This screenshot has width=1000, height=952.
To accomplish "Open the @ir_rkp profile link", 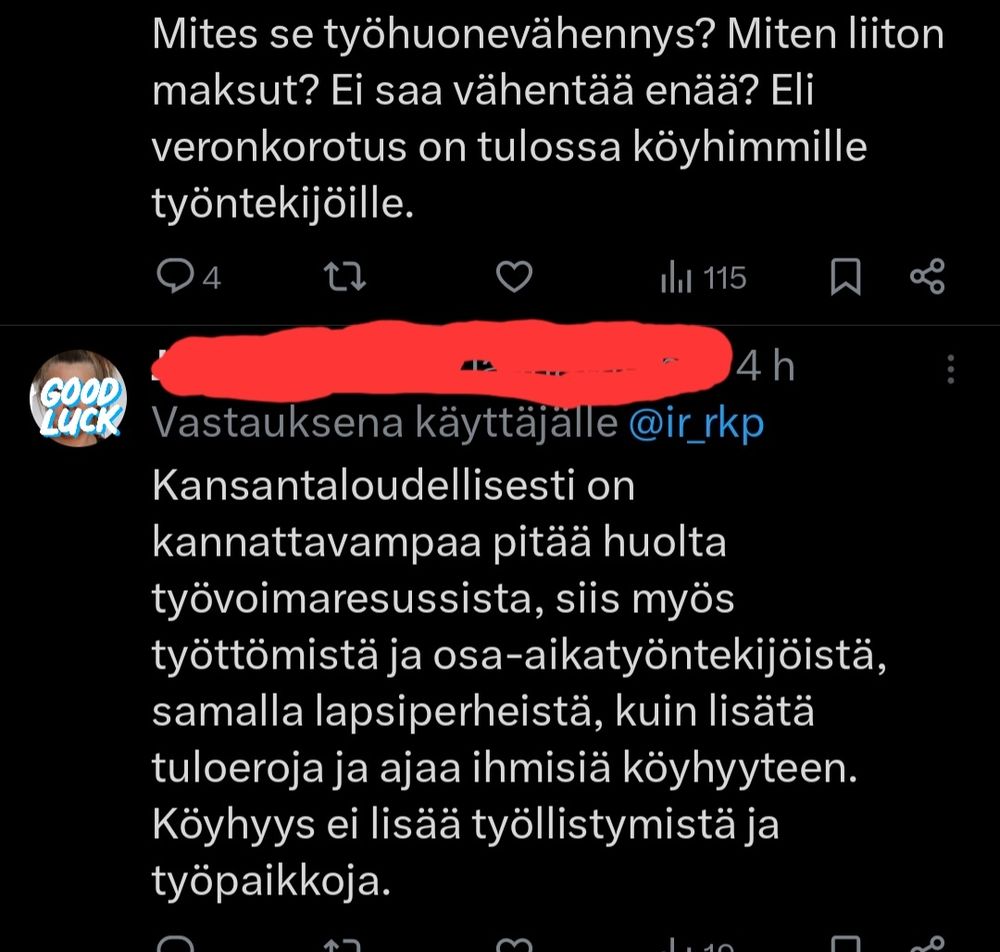I will 696,423.
